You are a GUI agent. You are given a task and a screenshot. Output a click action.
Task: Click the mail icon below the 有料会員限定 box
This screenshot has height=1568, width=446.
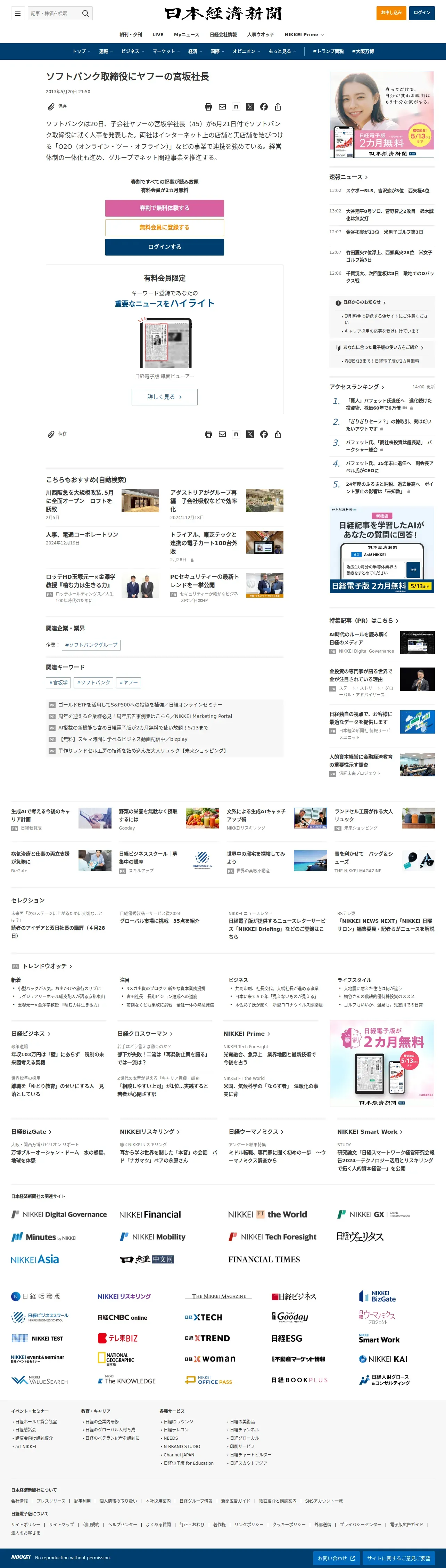click(222, 434)
